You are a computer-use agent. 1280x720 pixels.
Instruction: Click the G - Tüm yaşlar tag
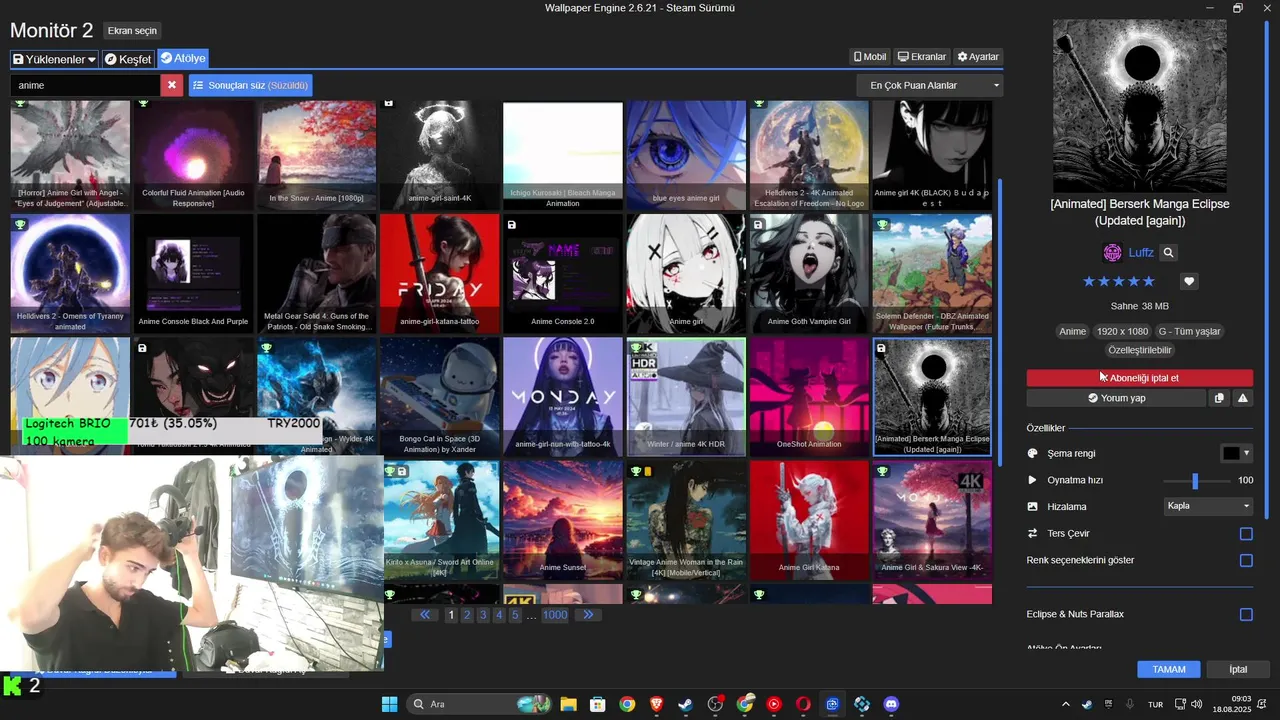pos(1190,331)
